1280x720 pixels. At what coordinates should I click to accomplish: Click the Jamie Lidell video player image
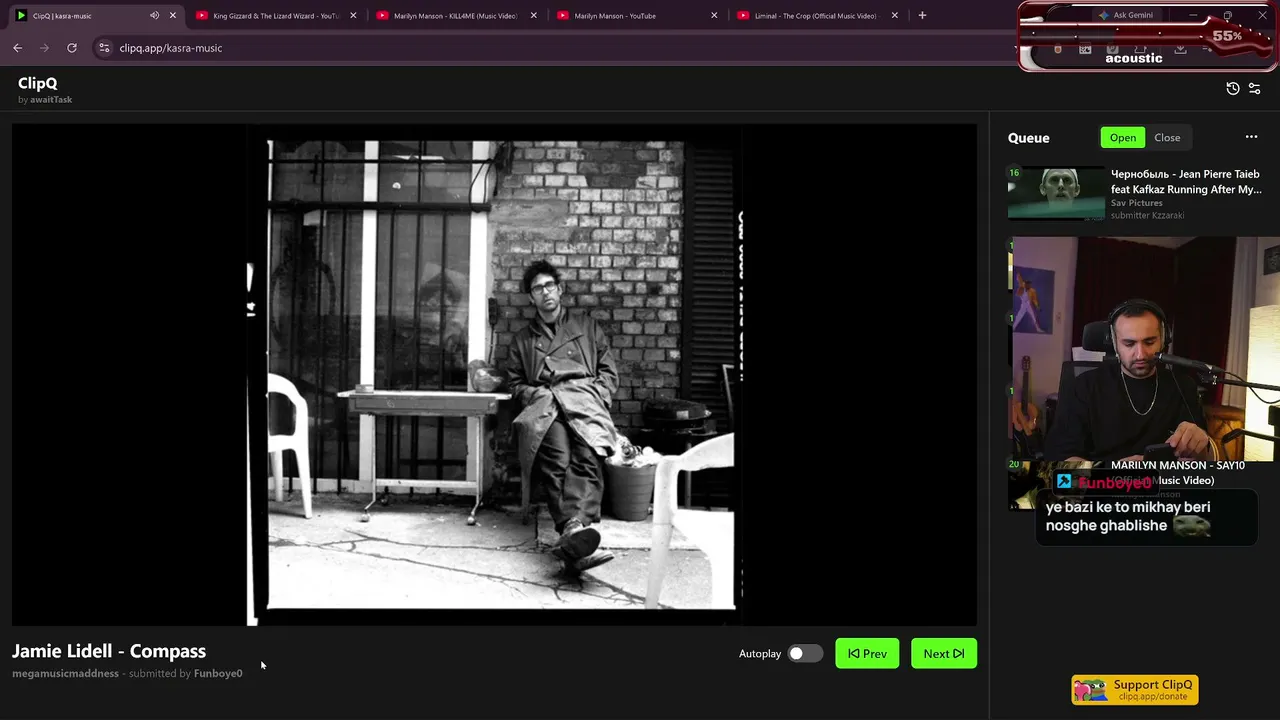pos(494,375)
